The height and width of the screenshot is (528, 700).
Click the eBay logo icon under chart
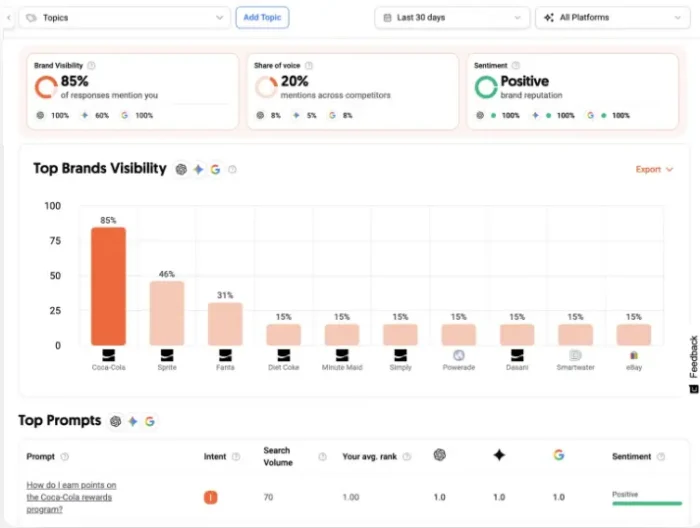[x=634, y=355]
